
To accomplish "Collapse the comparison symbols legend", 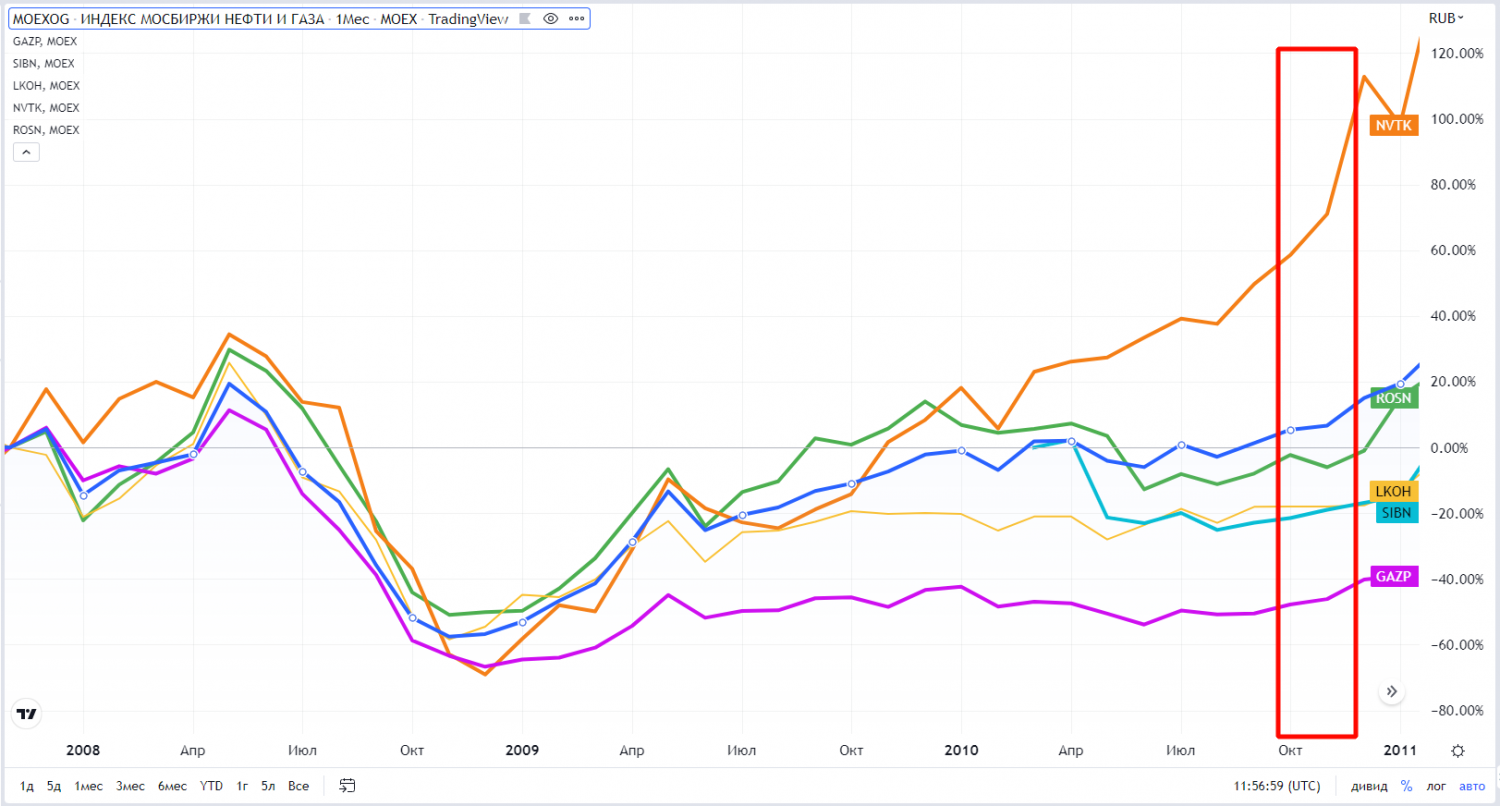I will (x=26, y=152).
